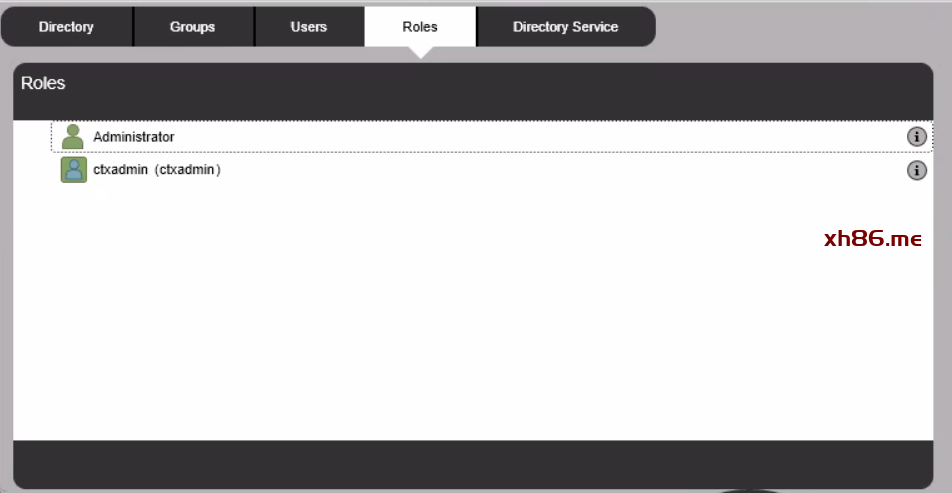
Task: Select the Roles tab
Action: coord(420,27)
